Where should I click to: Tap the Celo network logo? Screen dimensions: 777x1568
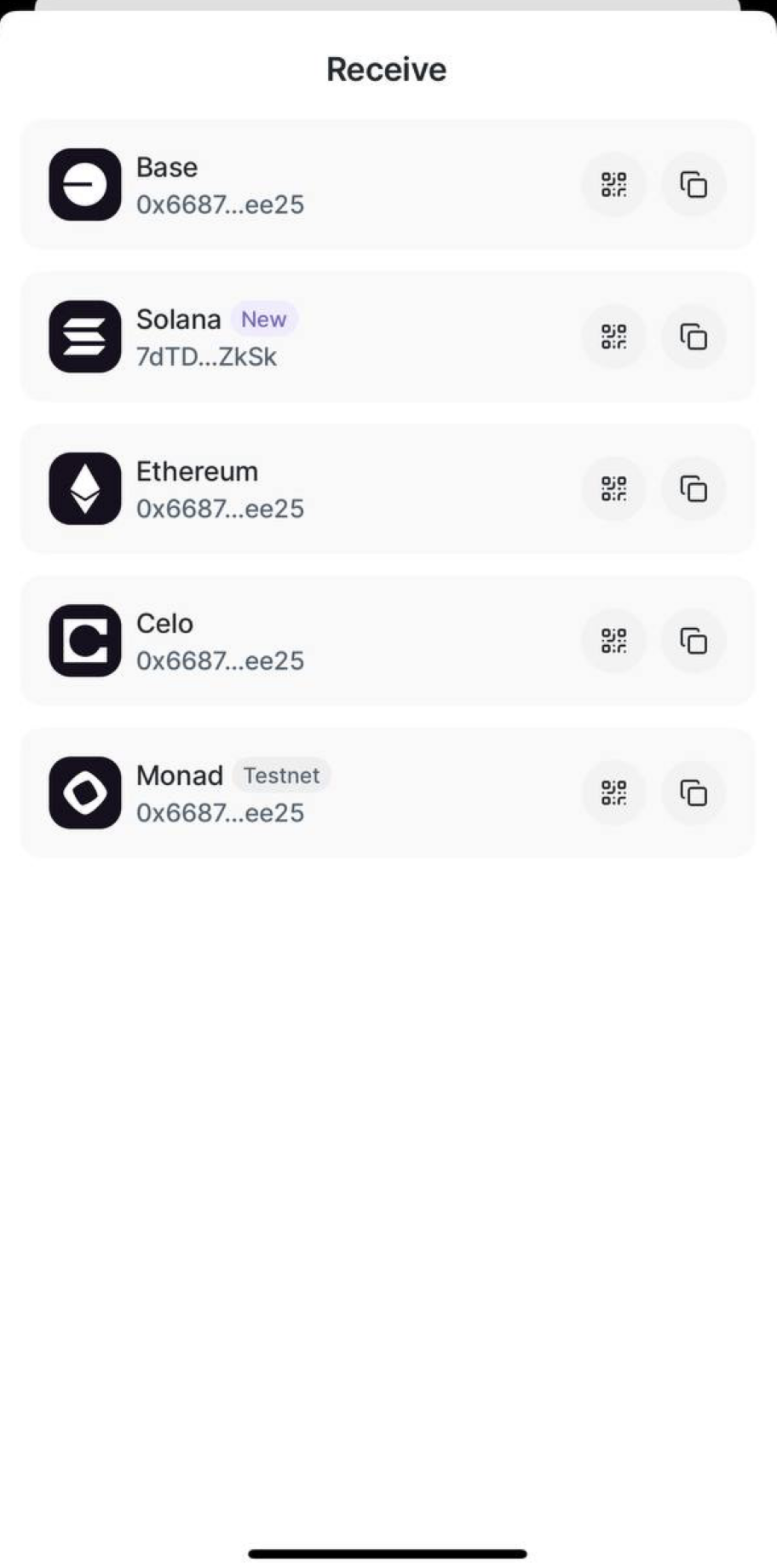point(84,641)
